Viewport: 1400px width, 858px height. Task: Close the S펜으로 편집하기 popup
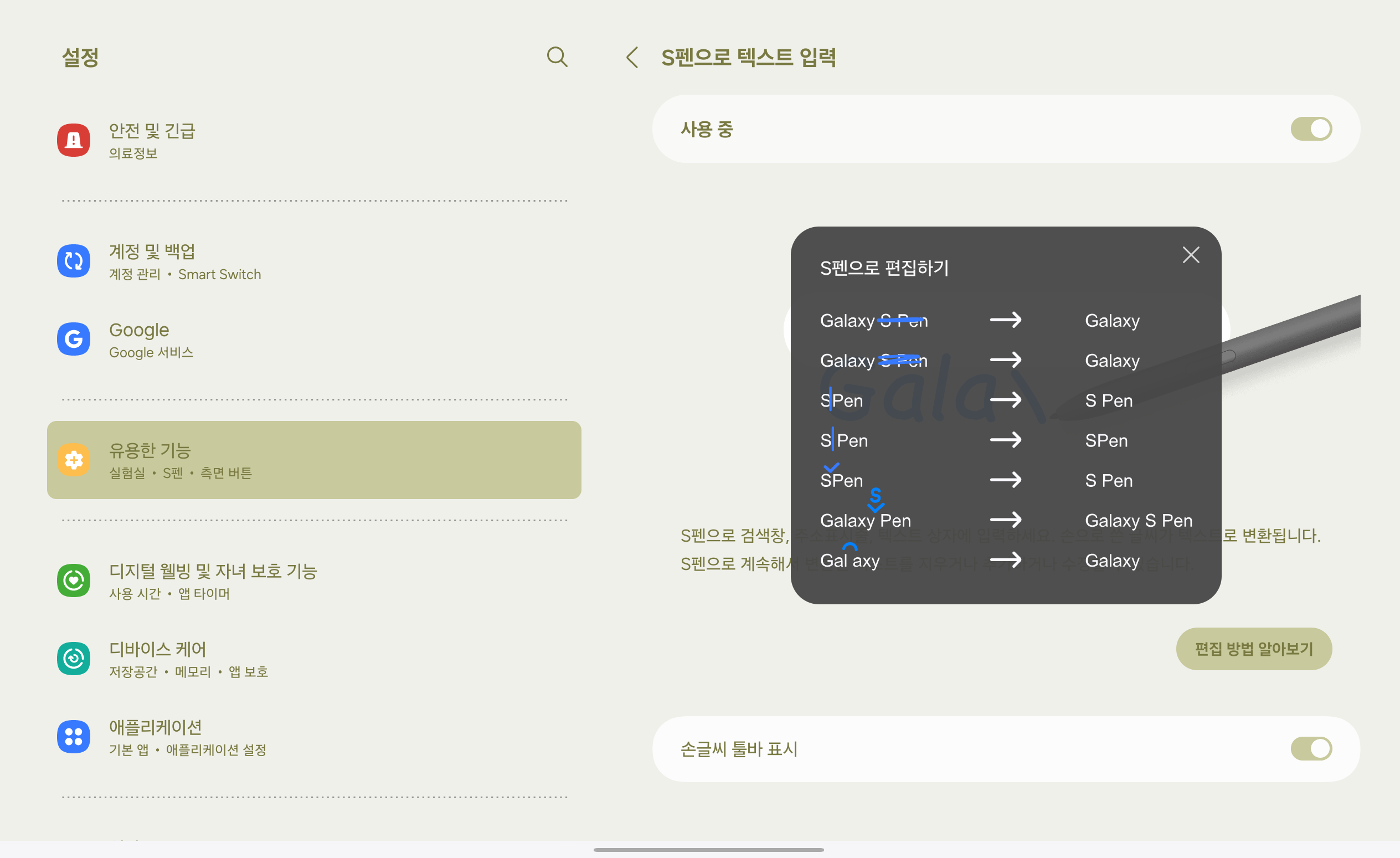pos(1190,255)
